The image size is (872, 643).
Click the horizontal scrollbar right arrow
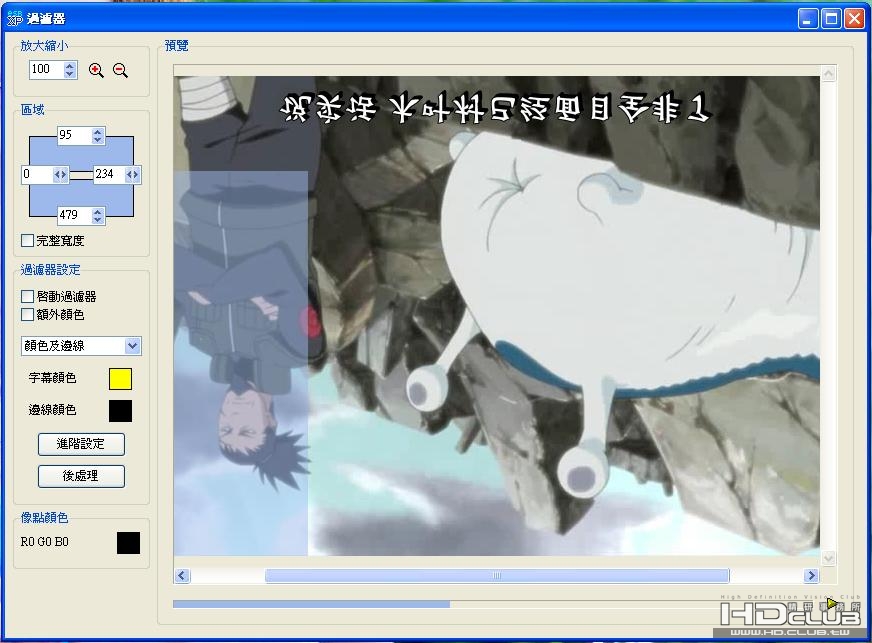(x=811, y=575)
